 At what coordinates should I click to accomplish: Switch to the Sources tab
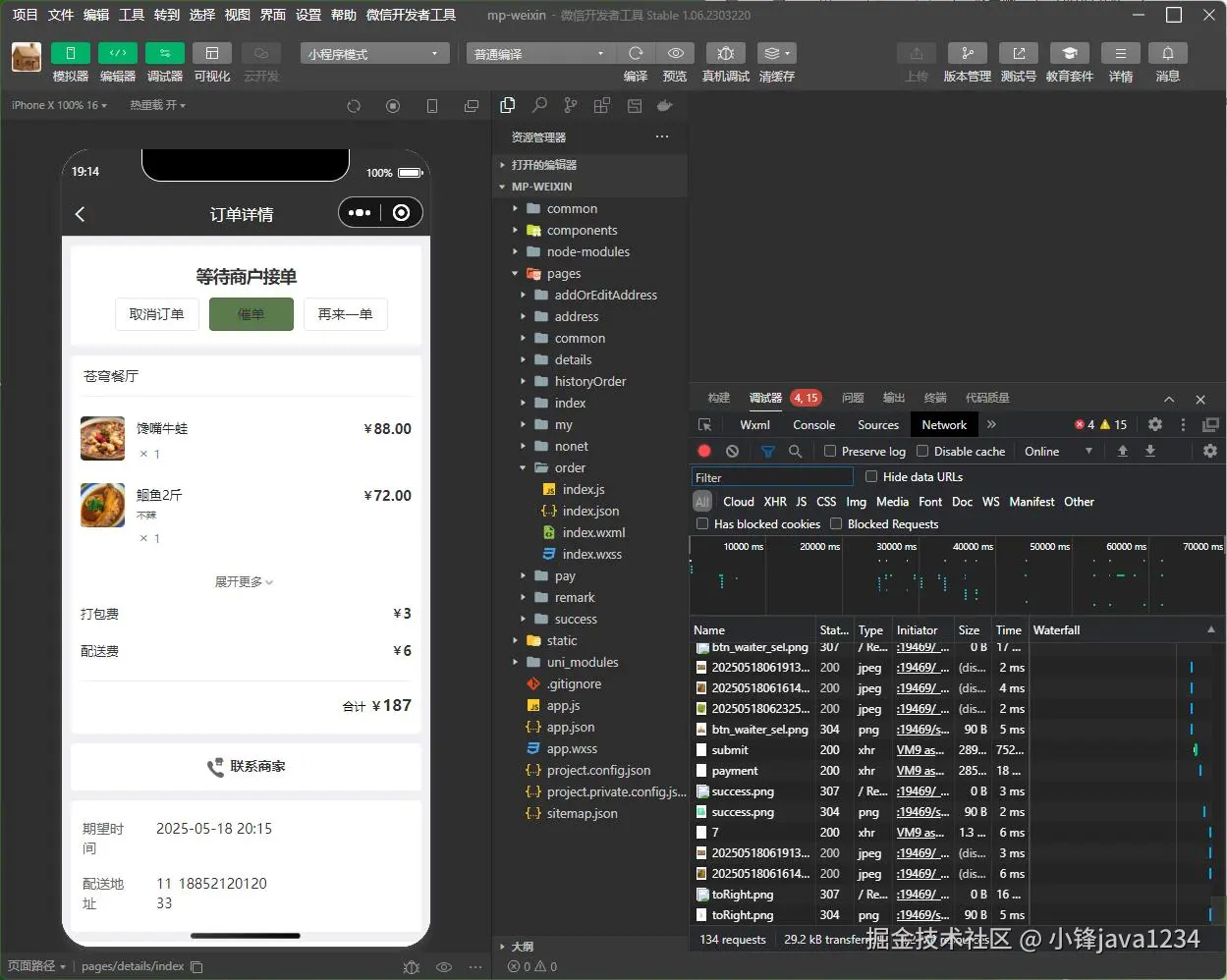(878, 424)
